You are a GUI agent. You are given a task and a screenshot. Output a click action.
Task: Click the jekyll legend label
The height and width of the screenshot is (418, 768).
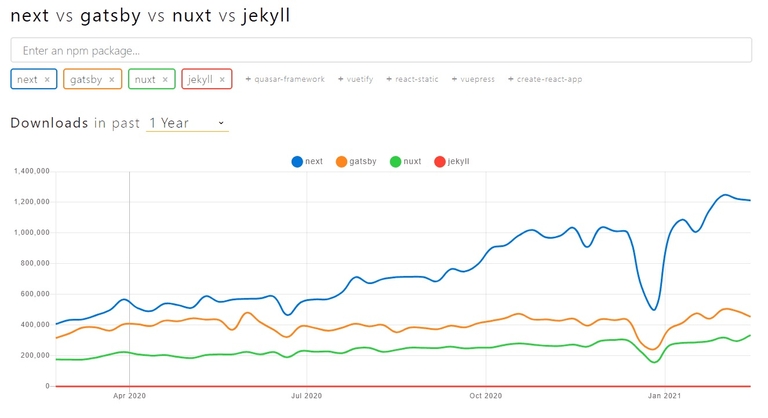click(459, 161)
